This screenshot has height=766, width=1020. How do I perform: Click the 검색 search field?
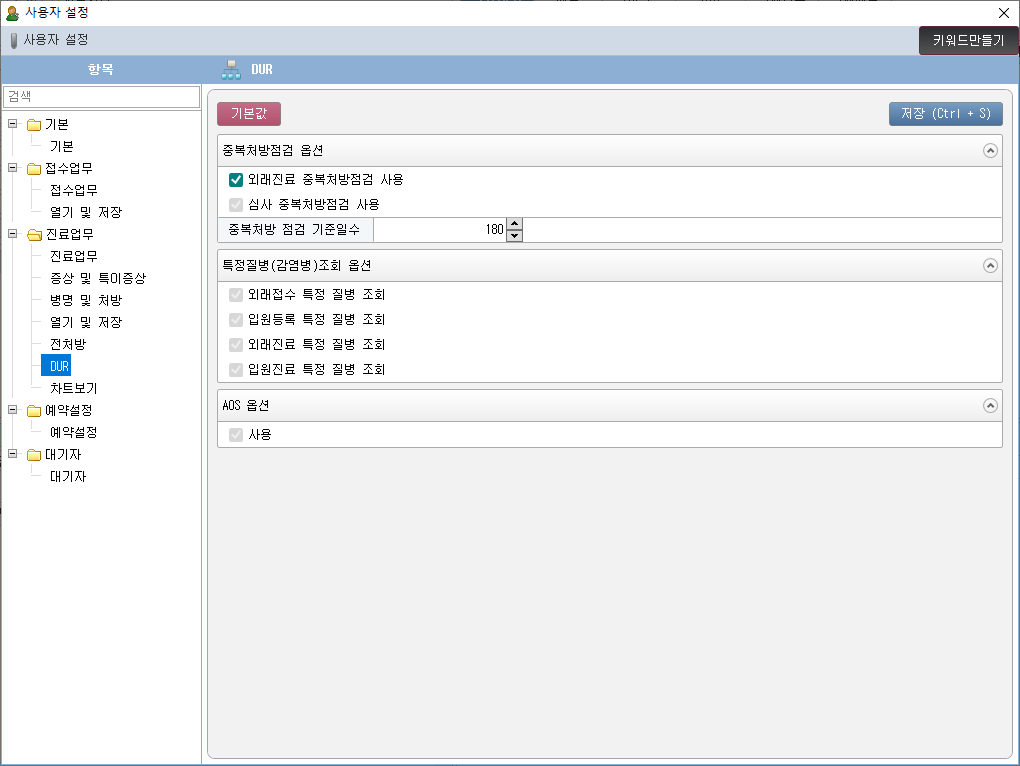click(x=101, y=97)
